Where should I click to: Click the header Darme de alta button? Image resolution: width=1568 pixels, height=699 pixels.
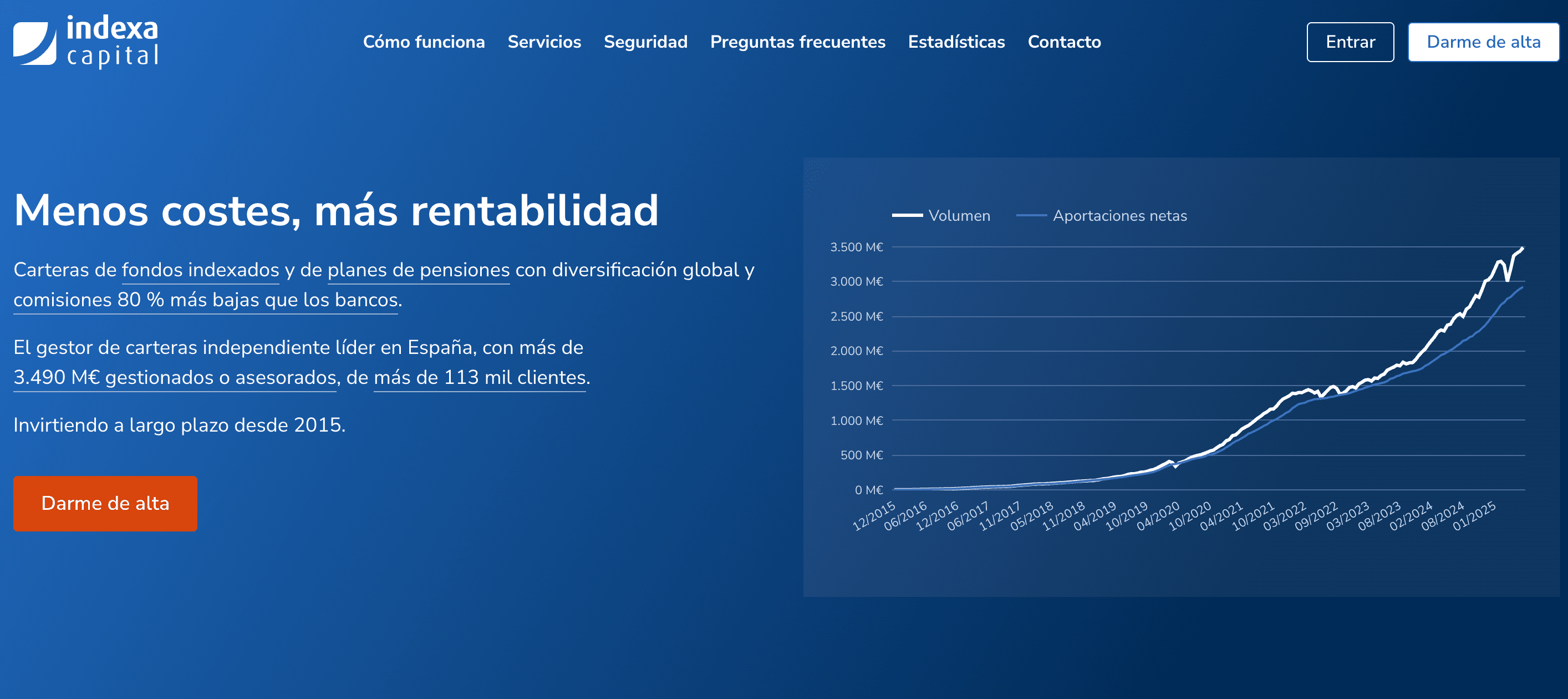[x=1483, y=42]
